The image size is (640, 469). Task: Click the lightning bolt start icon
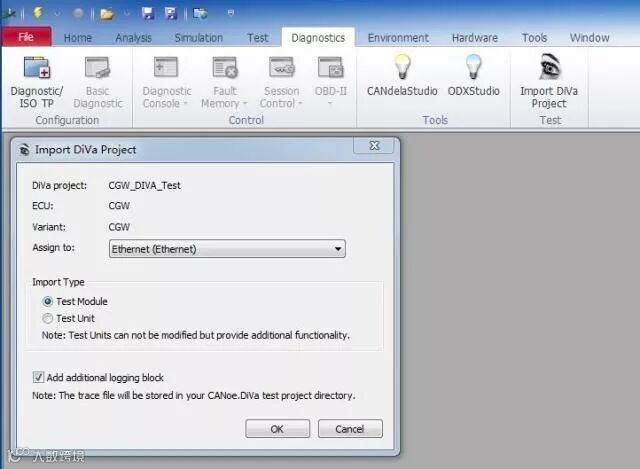38,13
